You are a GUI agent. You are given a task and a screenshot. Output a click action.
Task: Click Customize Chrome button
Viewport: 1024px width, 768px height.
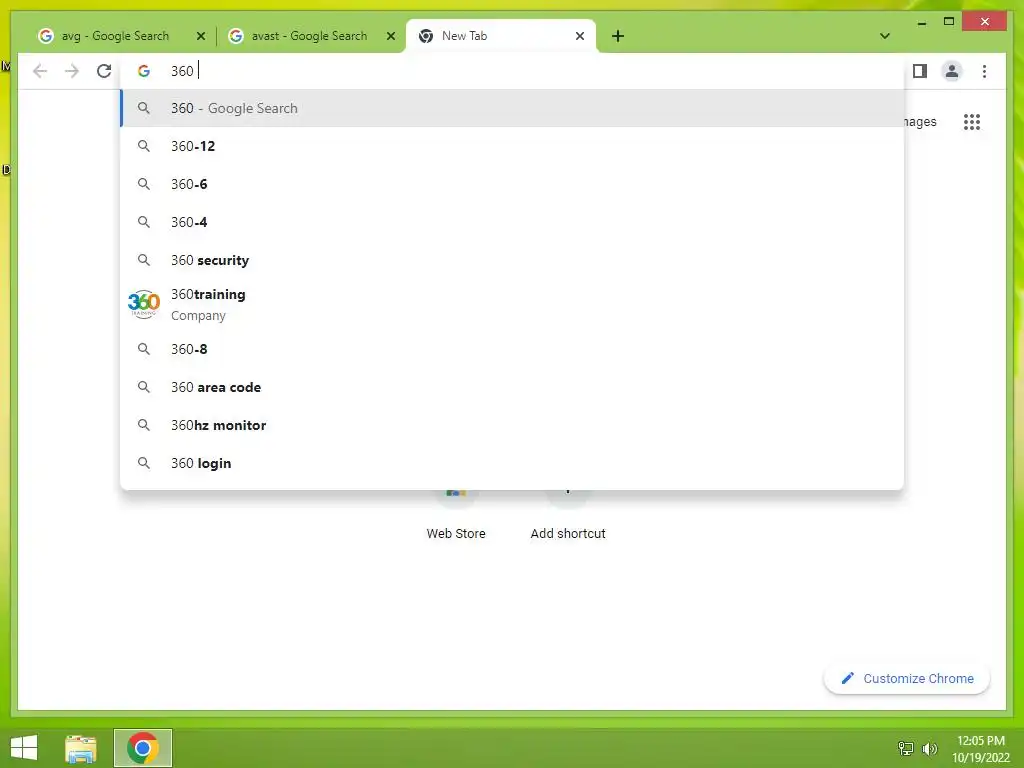(x=906, y=679)
